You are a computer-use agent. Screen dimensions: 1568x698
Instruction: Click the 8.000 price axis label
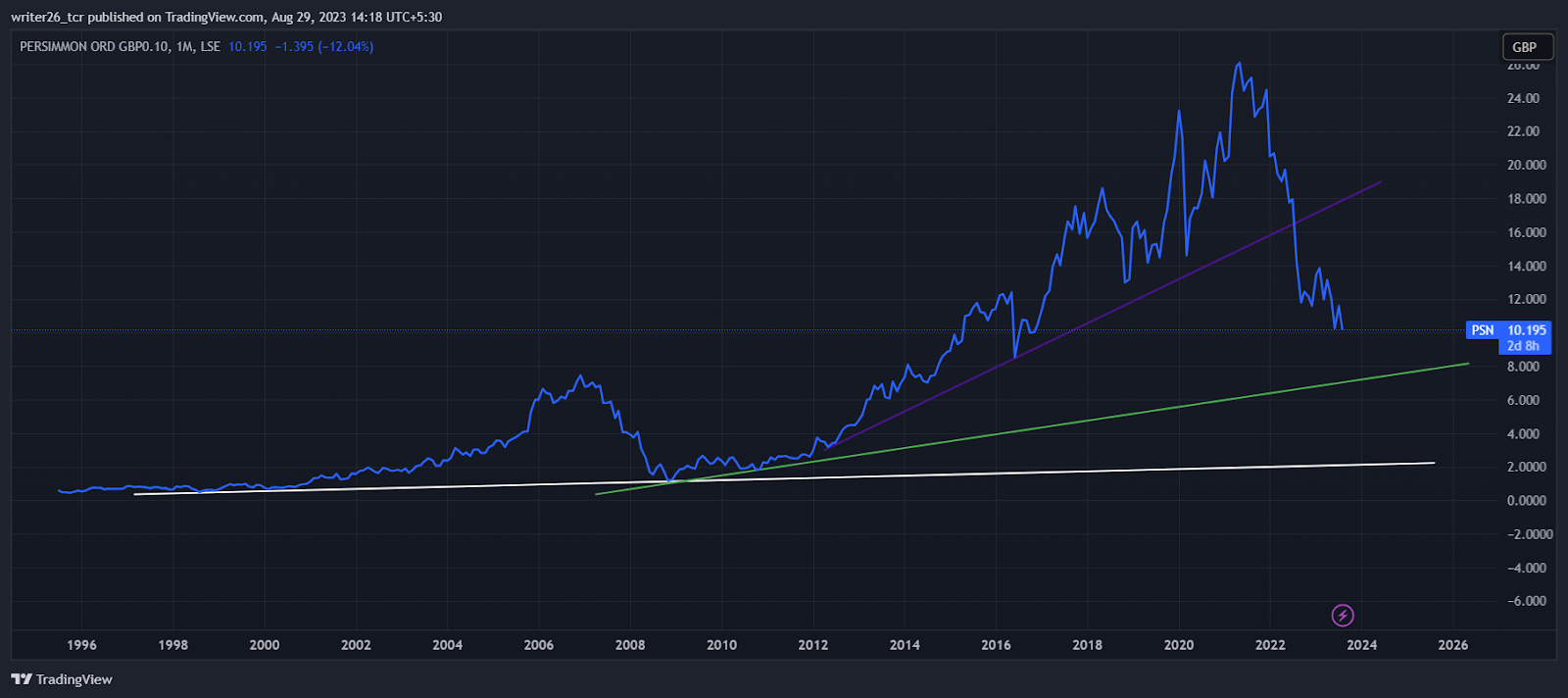click(1523, 367)
